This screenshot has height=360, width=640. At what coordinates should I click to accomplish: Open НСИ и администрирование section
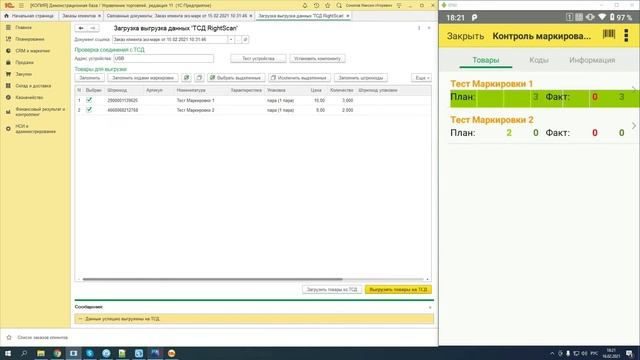pyautogui.click(x=36, y=129)
